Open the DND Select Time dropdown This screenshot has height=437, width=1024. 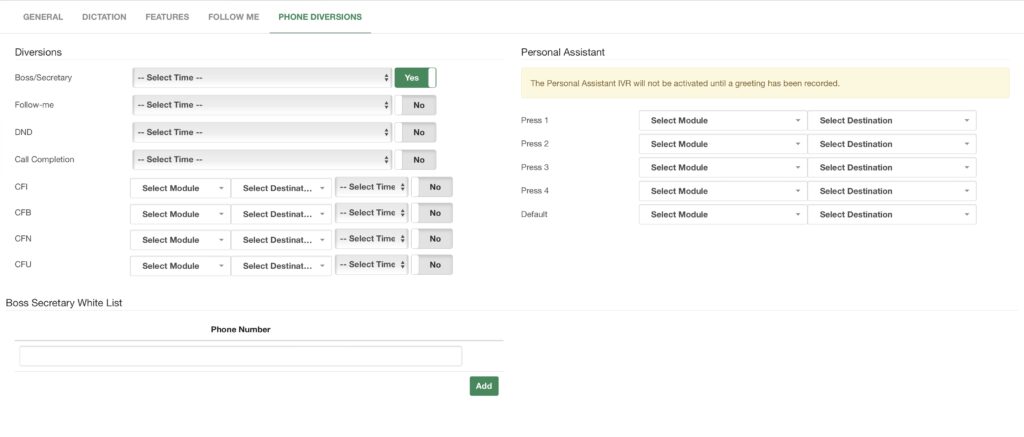(x=261, y=132)
